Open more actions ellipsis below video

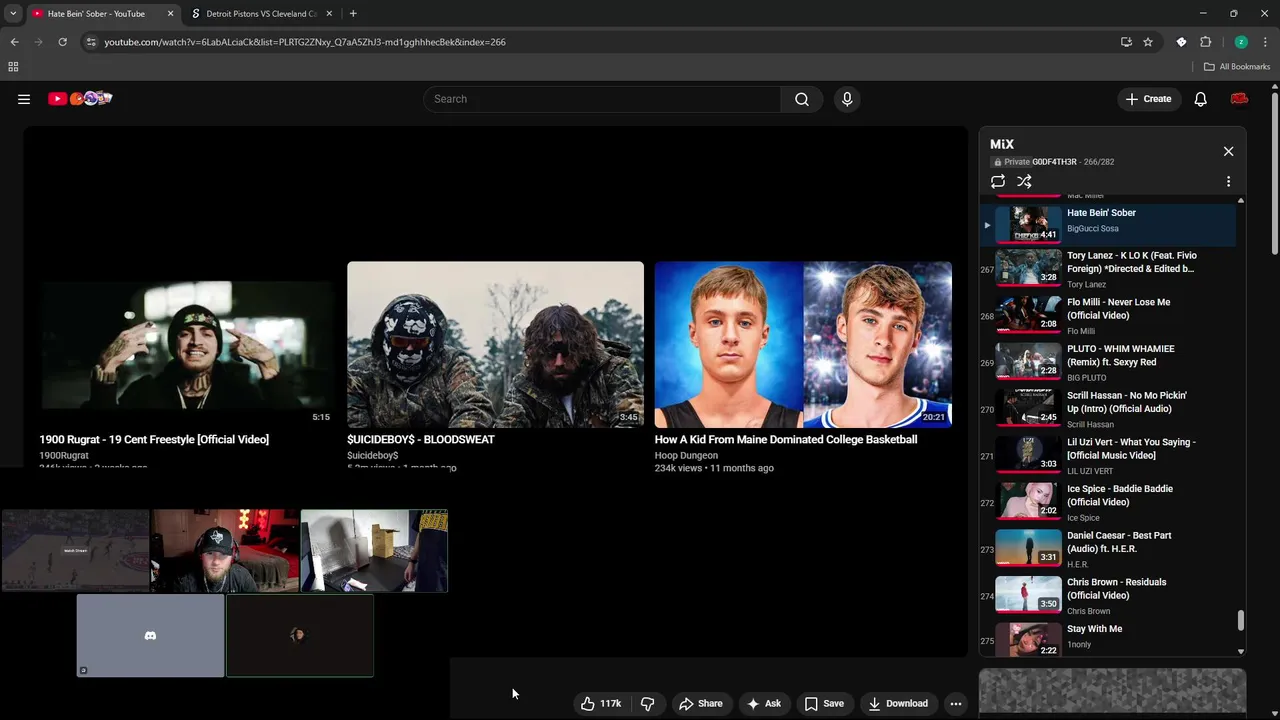(x=956, y=703)
